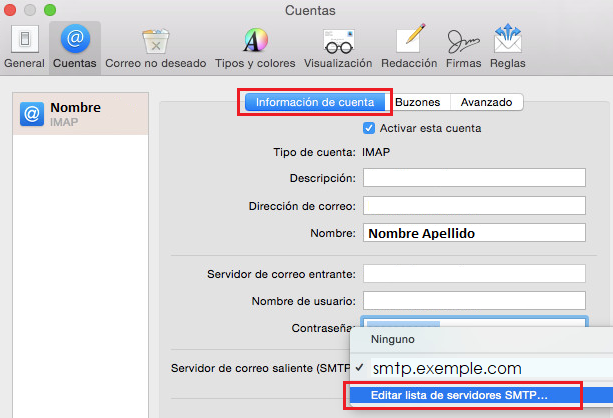Click the Descripción input field

coord(473,178)
